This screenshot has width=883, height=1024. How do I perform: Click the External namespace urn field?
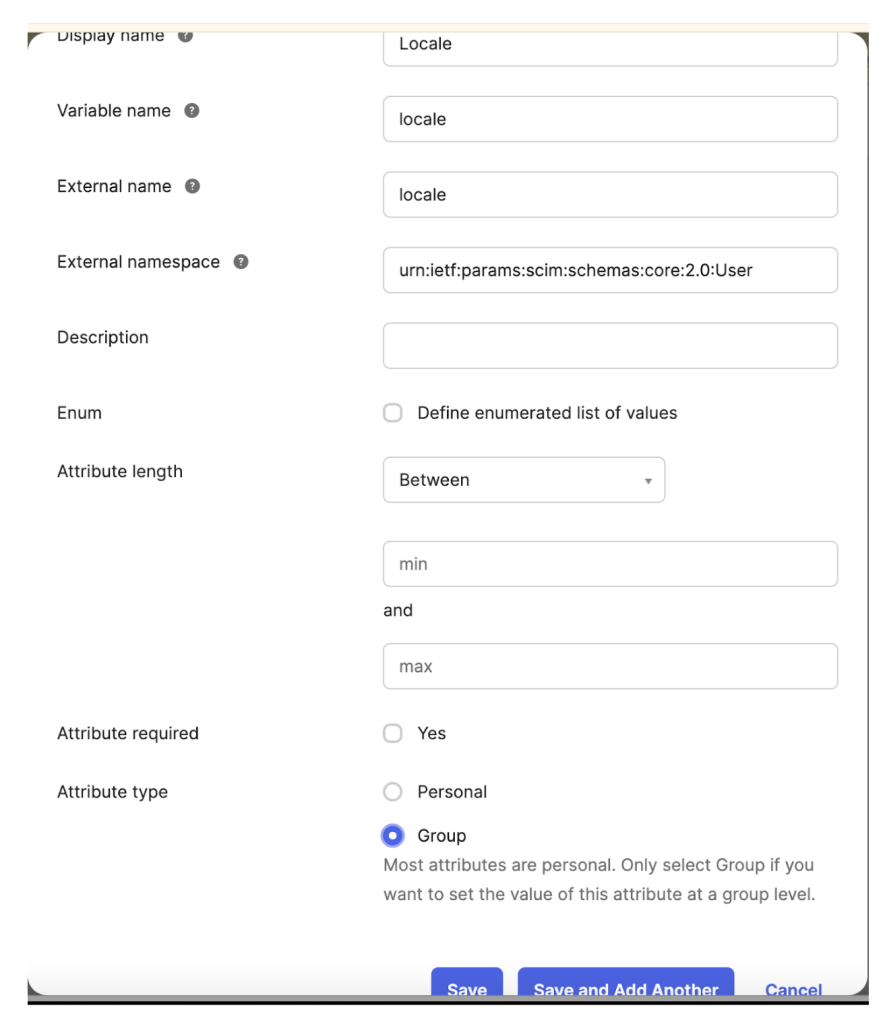click(x=610, y=270)
